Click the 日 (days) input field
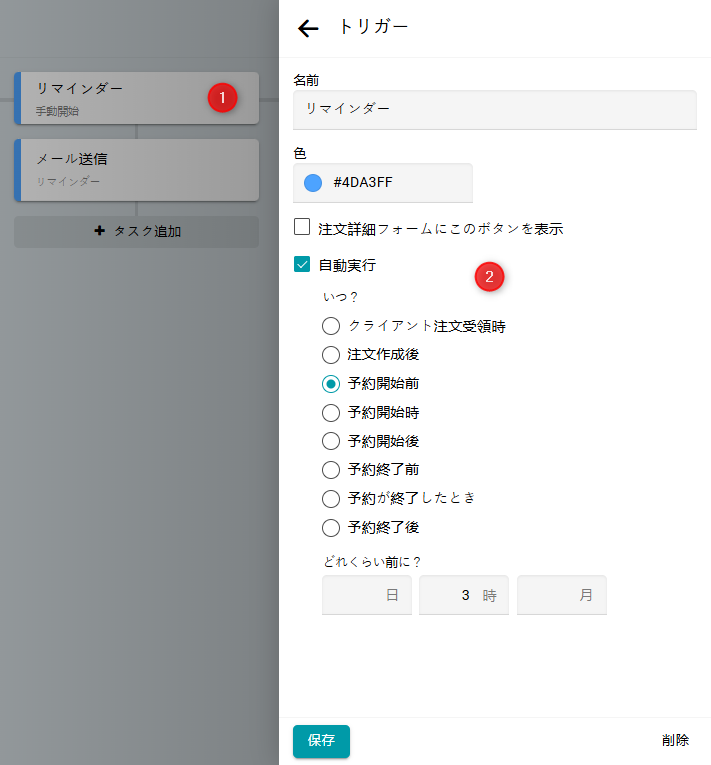711x765 pixels. pos(366,595)
